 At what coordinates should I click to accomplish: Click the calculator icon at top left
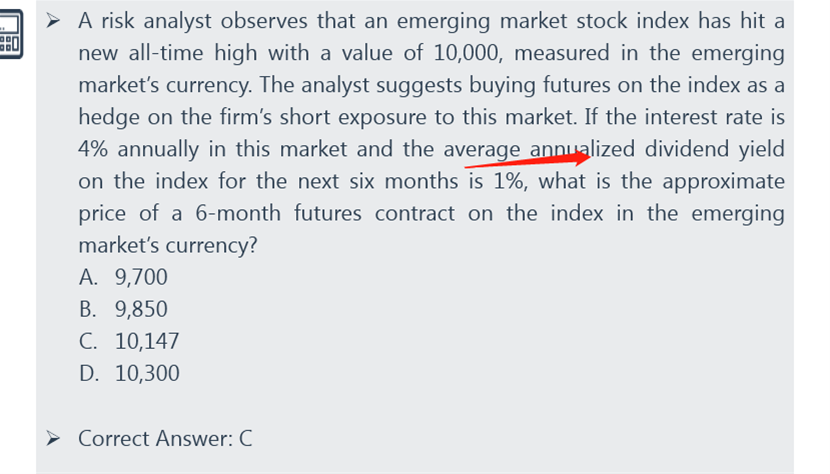11,34
